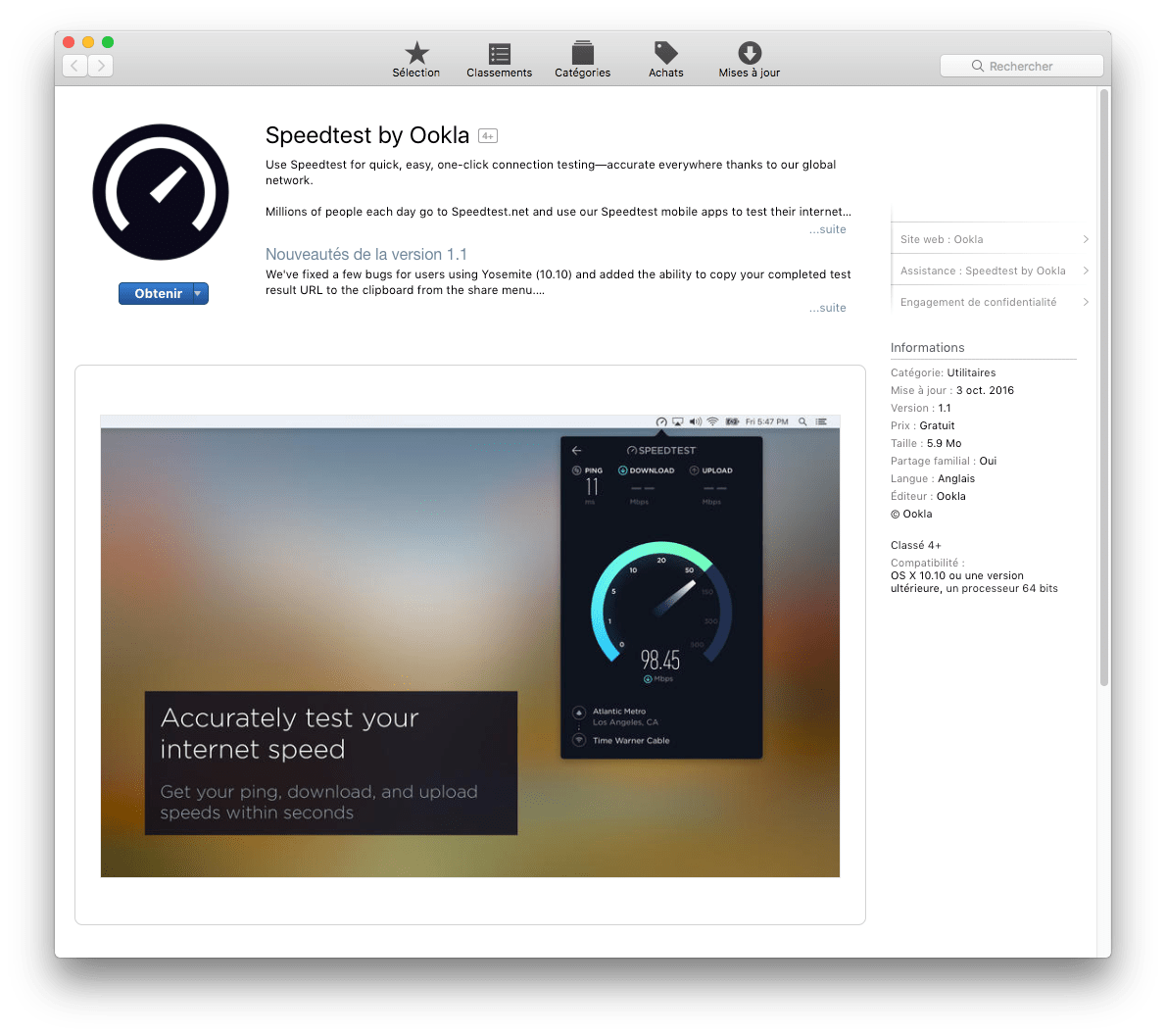1166x1036 pixels.
Task: Open Engagement de confidentialité
Action: (x=1085, y=302)
